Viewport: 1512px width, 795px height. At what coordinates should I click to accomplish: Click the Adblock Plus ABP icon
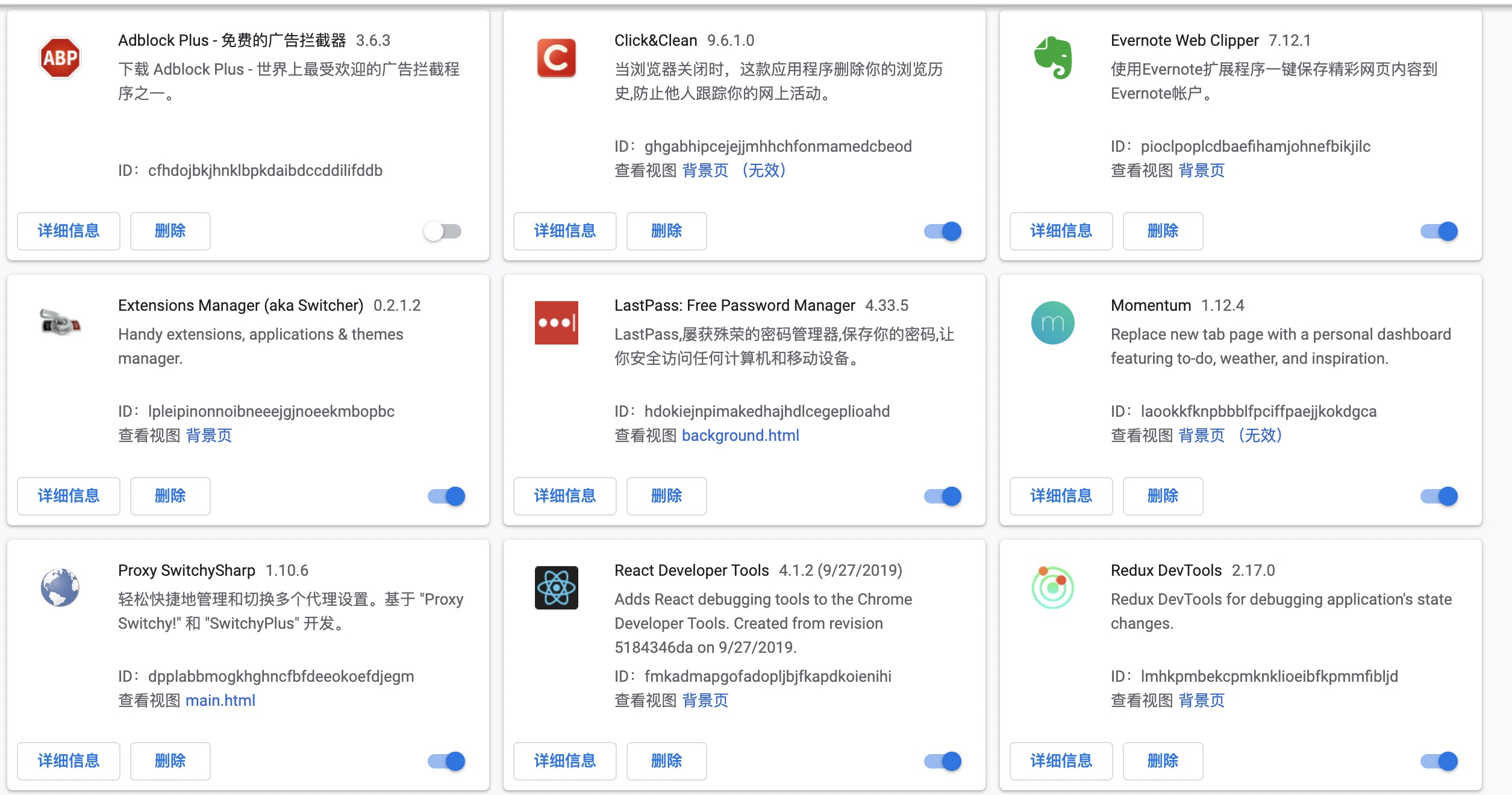click(60, 58)
